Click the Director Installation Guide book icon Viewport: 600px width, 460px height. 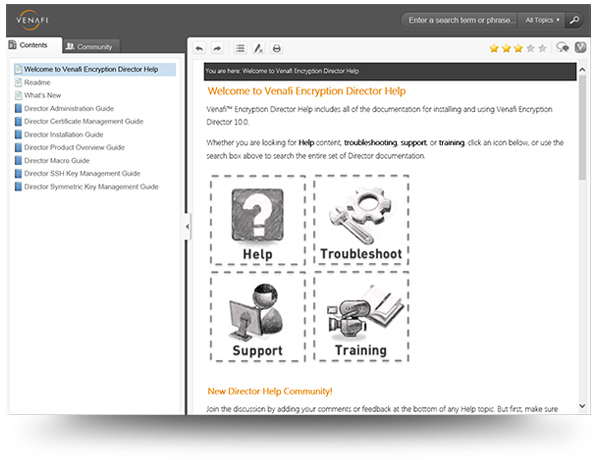[x=18, y=134]
